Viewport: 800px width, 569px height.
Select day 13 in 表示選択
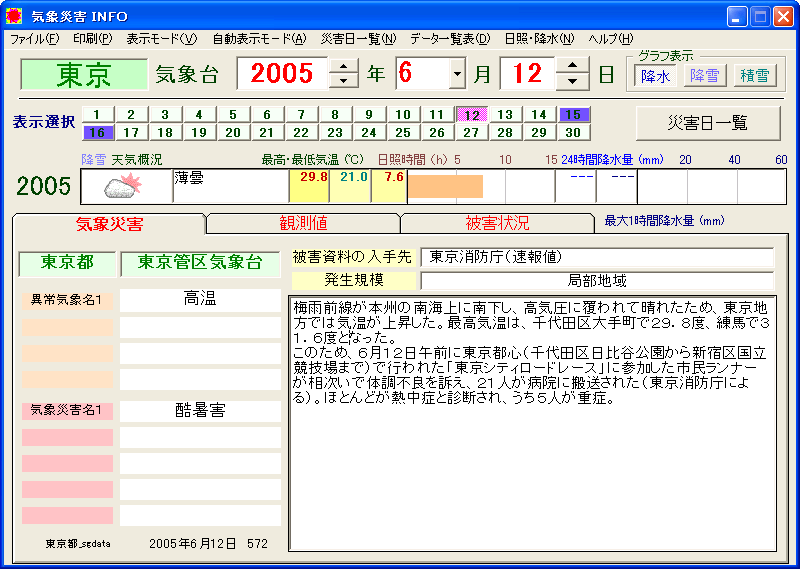point(505,114)
